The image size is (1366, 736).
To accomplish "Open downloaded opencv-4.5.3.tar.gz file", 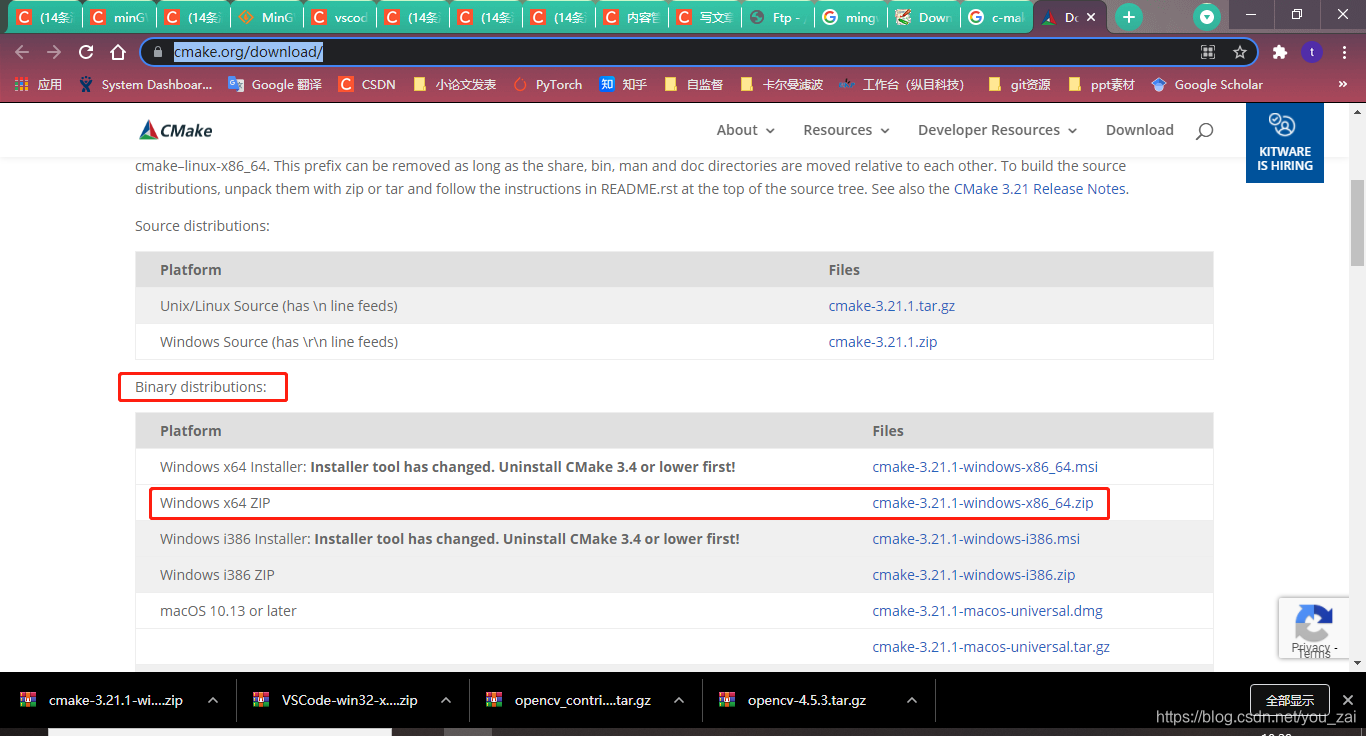I will (x=806, y=701).
